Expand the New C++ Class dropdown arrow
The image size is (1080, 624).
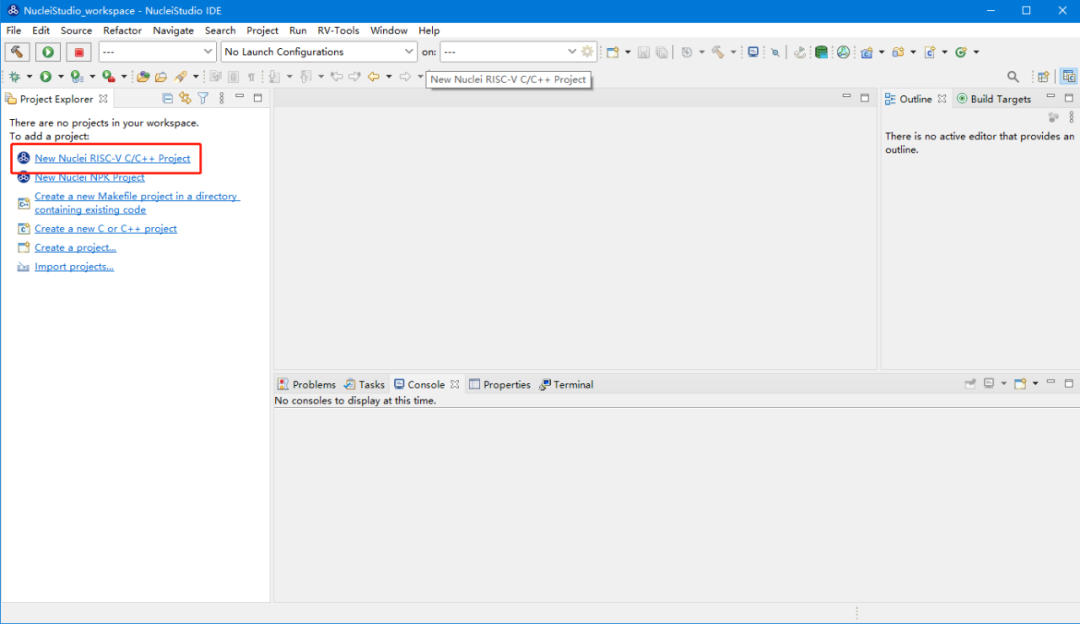(x=976, y=52)
